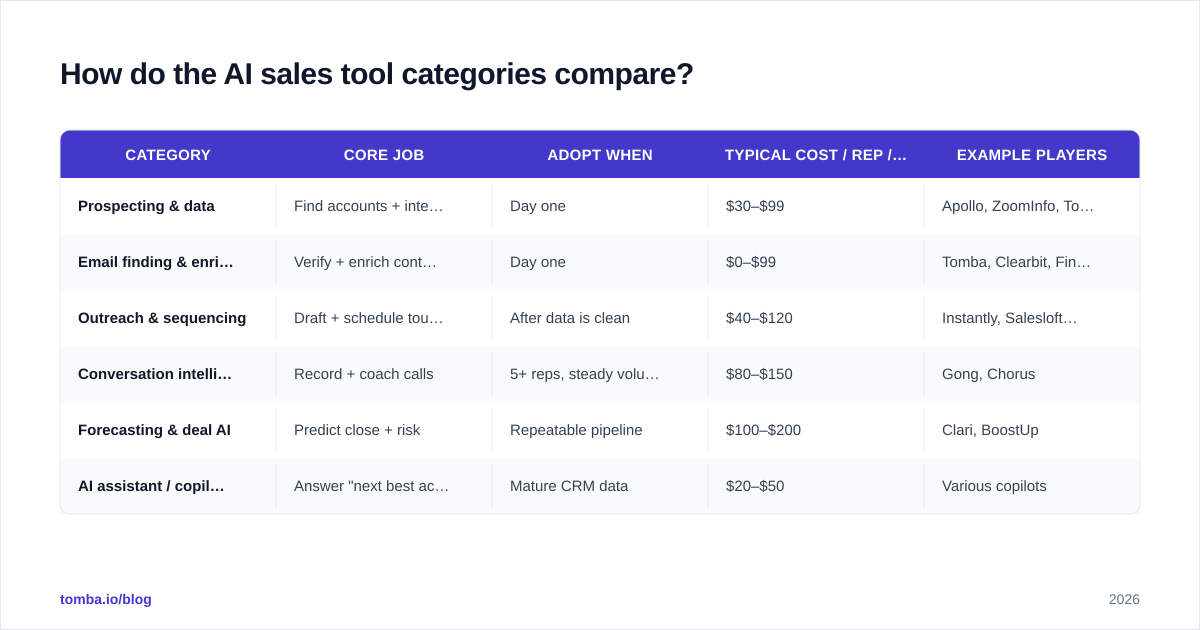Select the 'AI assistant / copil…' cell

coord(168,486)
